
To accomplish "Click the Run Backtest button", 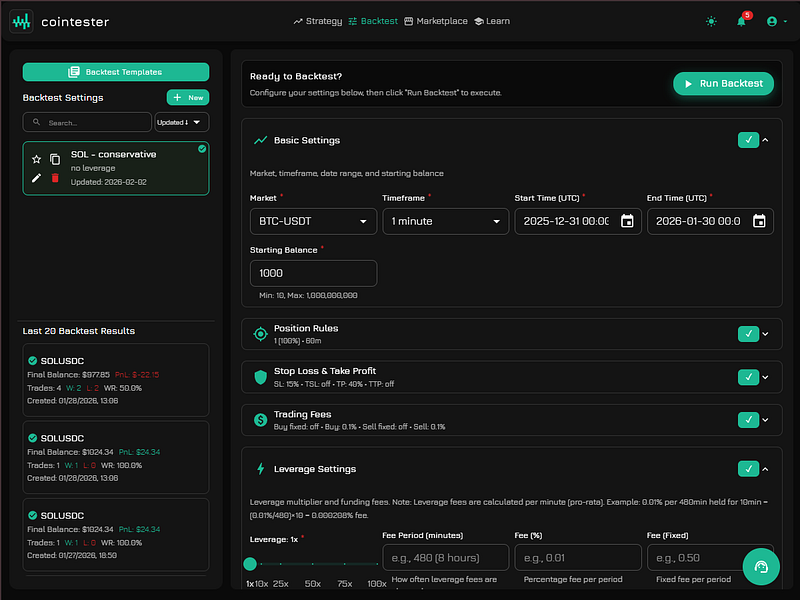I will (723, 84).
